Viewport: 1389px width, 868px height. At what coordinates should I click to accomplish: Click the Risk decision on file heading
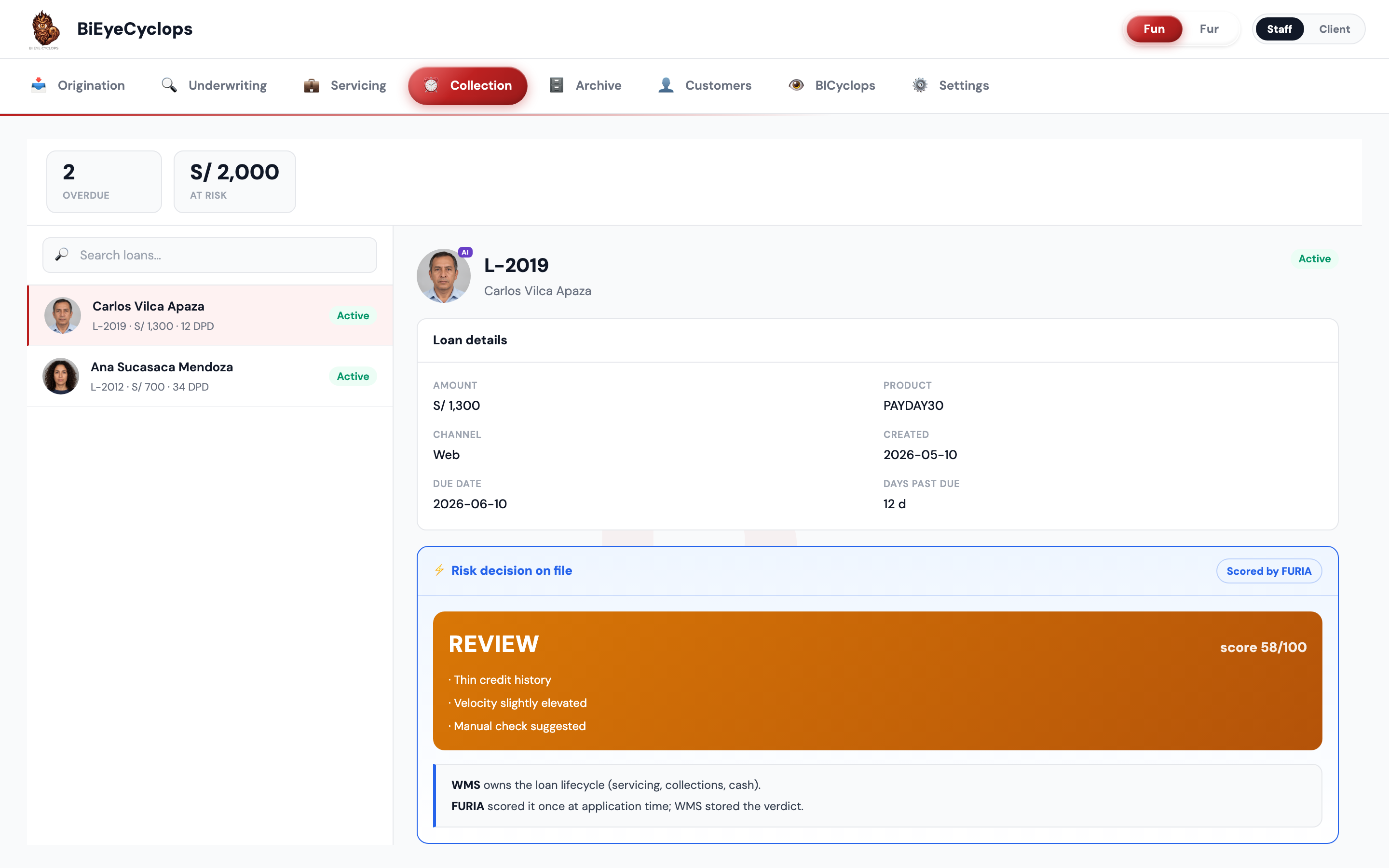pos(511,570)
